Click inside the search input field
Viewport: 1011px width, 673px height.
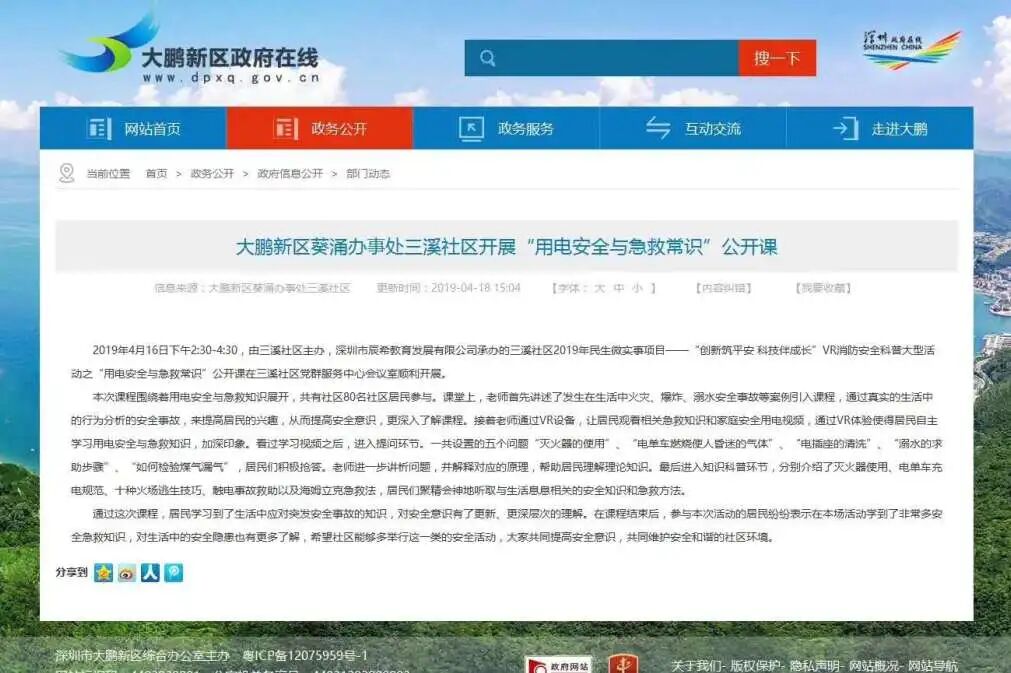(x=610, y=58)
